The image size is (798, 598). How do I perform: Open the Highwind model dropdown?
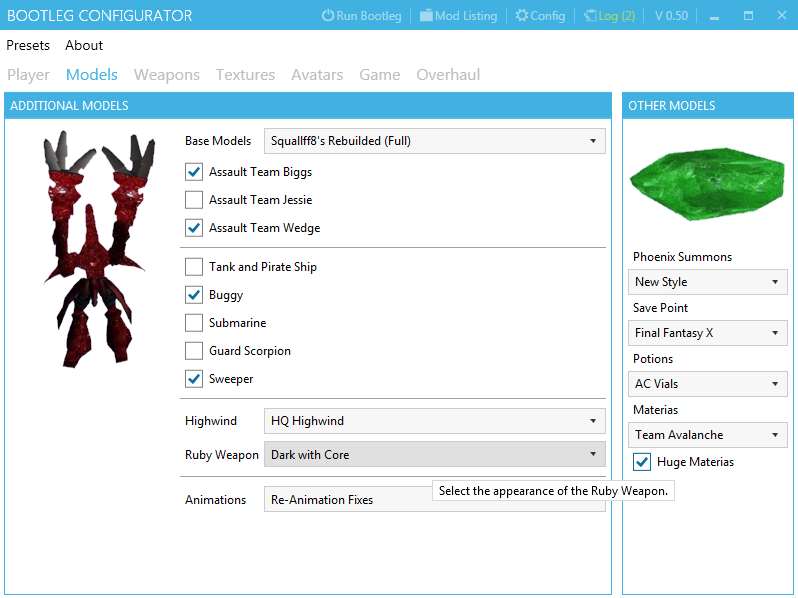point(435,421)
